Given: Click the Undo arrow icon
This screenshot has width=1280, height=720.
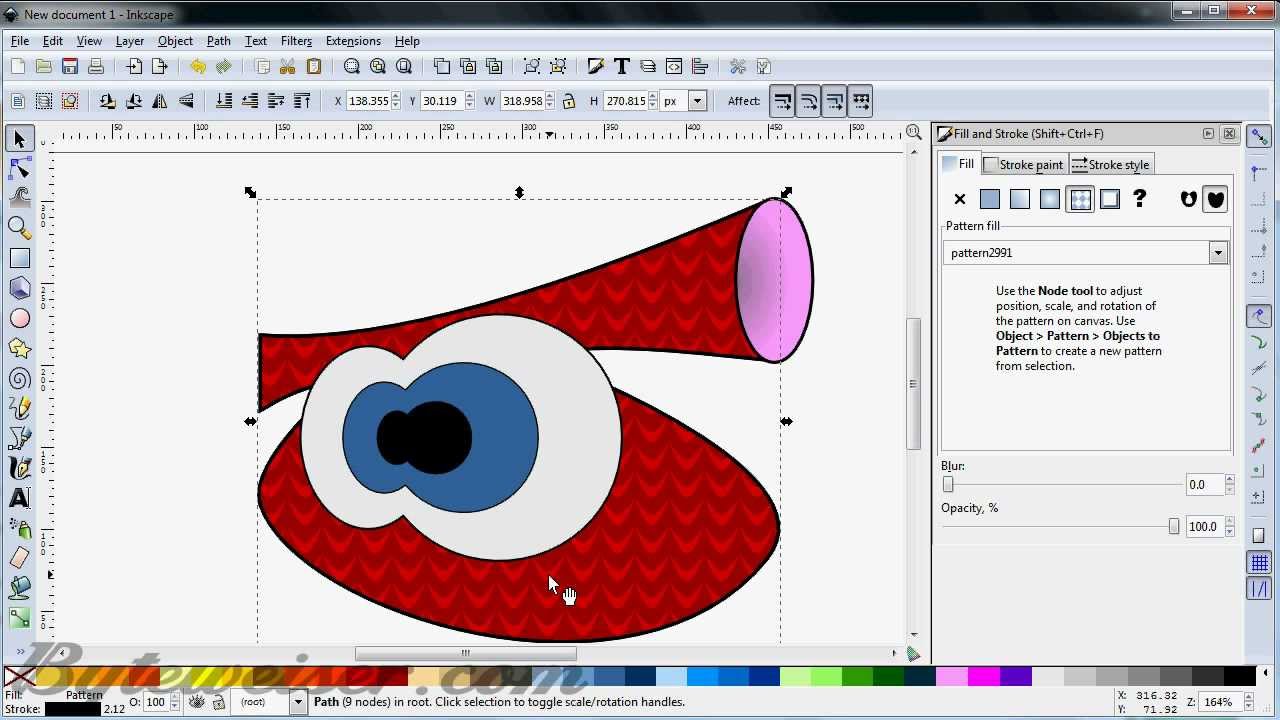Looking at the screenshot, I should click(x=198, y=66).
